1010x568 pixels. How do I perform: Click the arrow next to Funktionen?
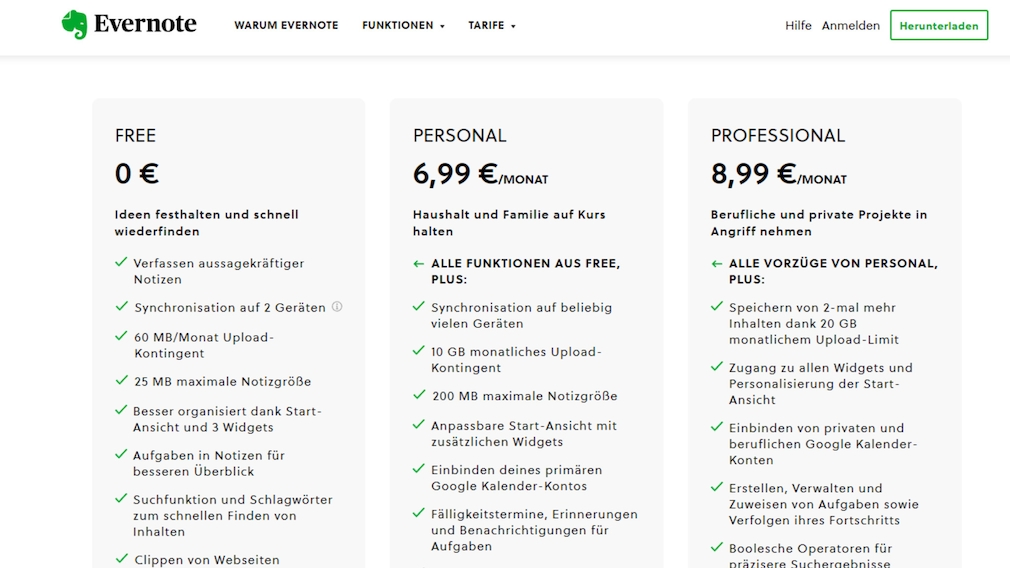pyautogui.click(x=443, y=26)
